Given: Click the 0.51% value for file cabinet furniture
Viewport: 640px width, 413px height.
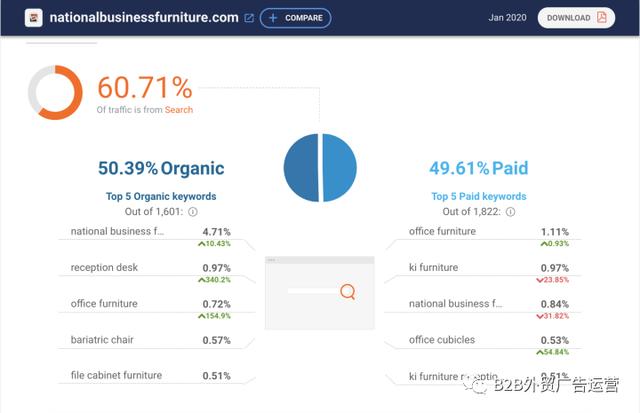Looking at the screenshot, I should [216, 376].
